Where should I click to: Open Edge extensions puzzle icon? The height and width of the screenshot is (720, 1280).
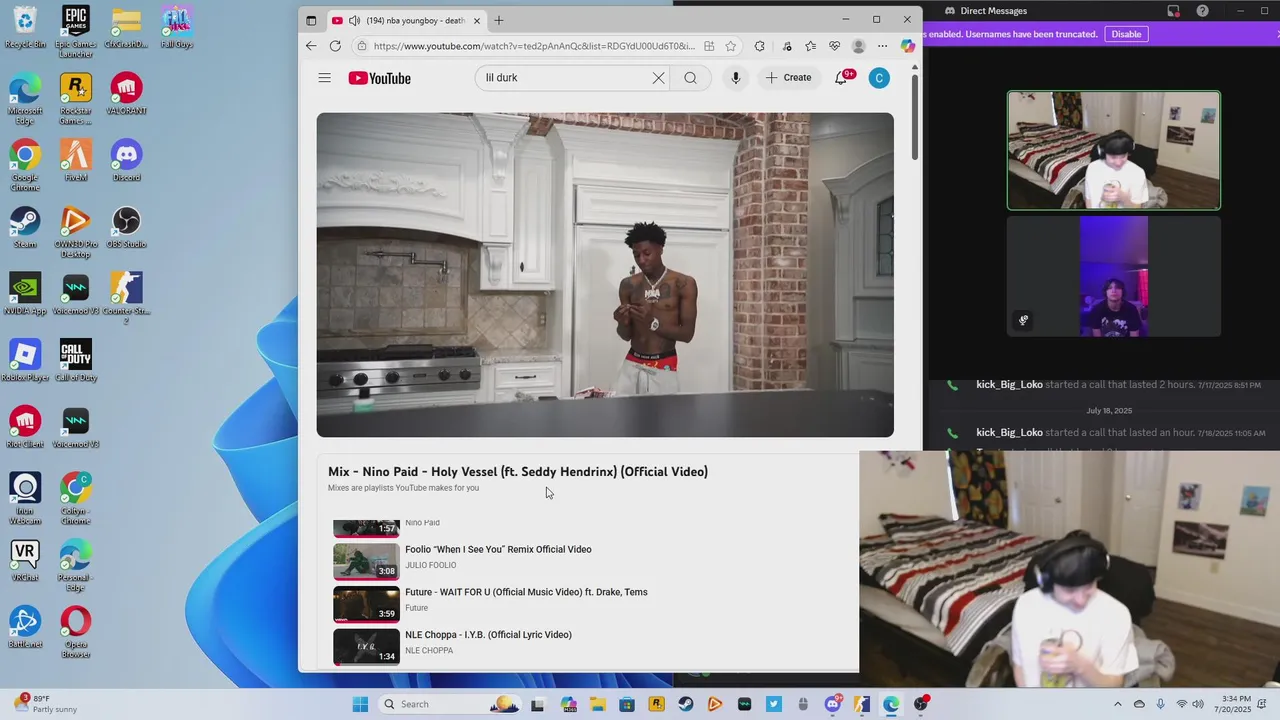tap(760, 46)
